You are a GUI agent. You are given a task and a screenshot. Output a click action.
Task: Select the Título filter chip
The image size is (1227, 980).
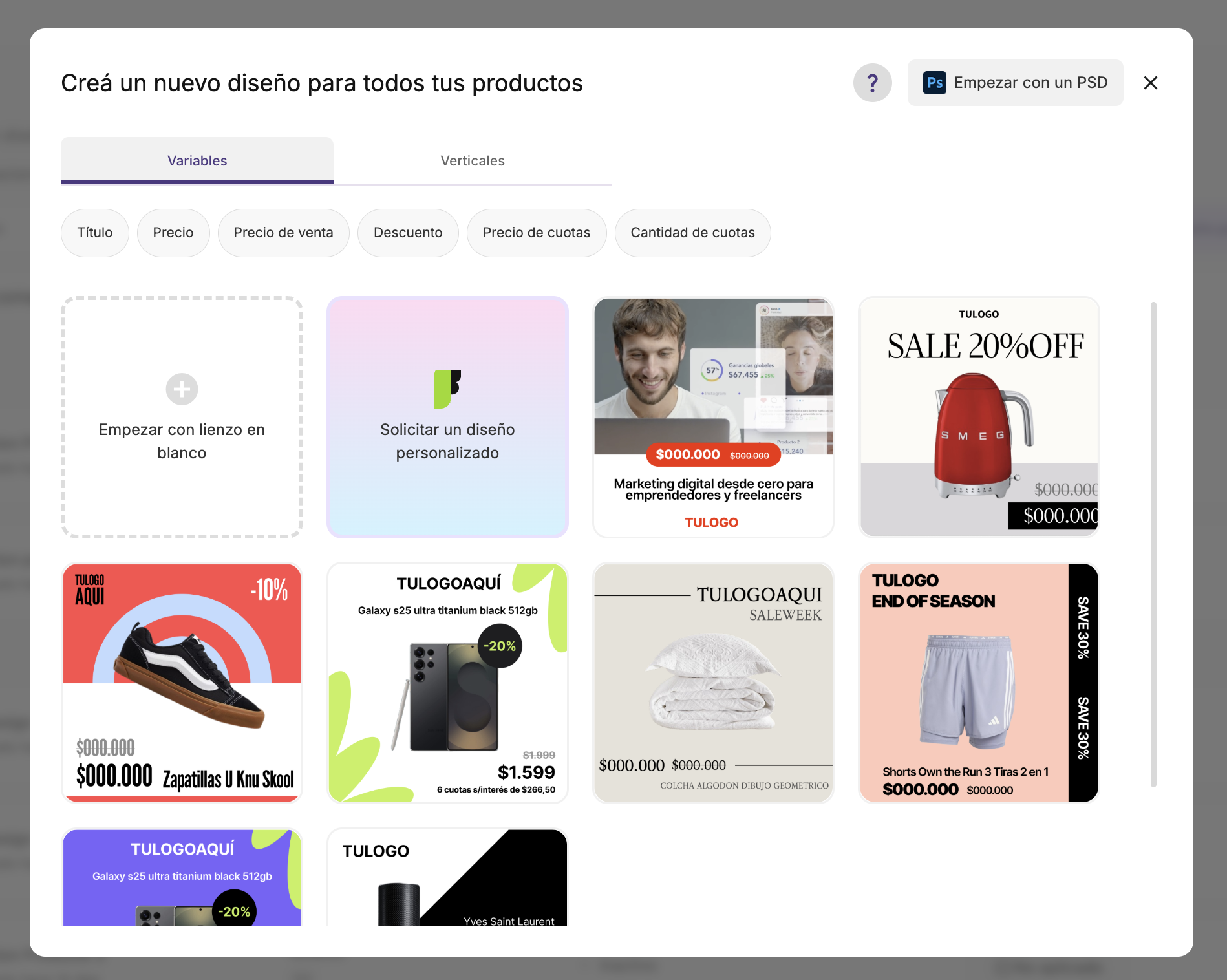[95, 233]
